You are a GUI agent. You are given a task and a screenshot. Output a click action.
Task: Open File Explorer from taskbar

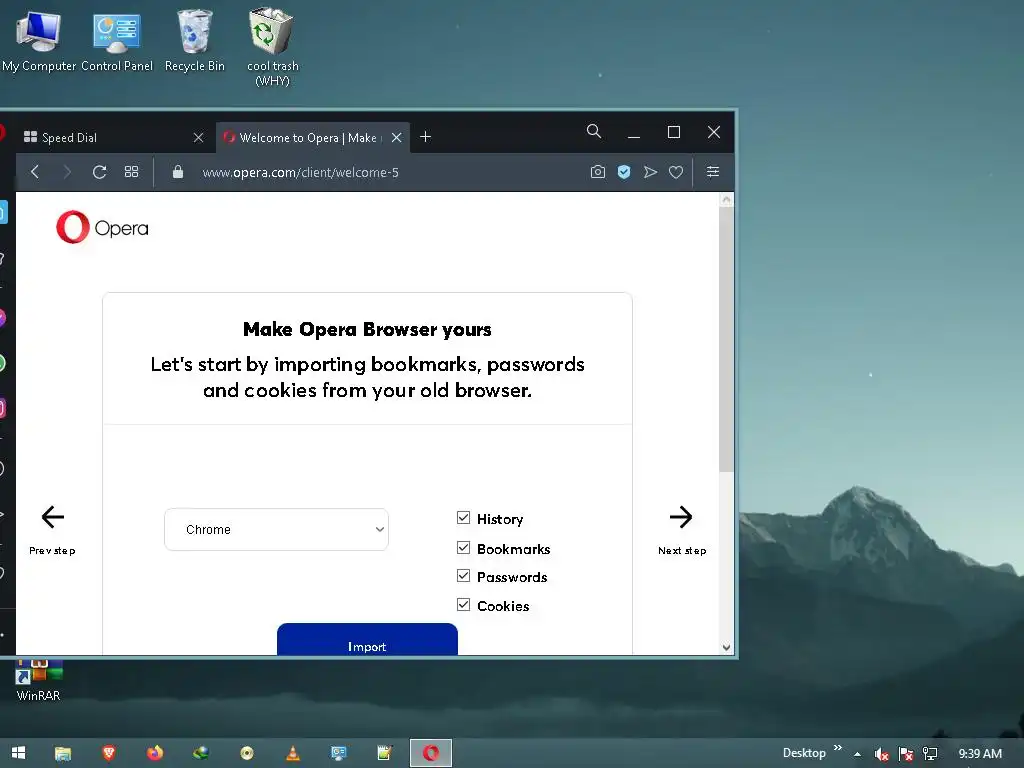click(63, 753)
